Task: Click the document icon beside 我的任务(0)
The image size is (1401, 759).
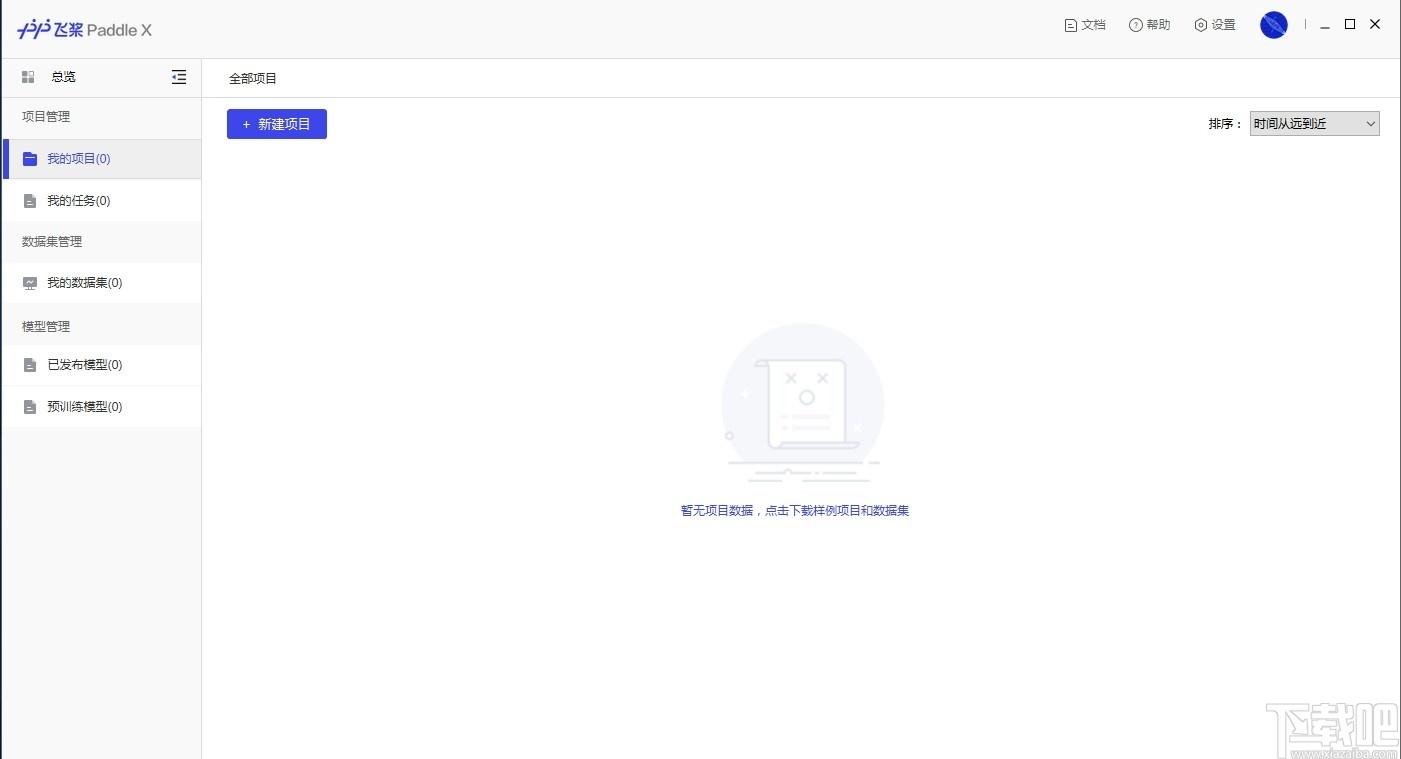Action: (30, 201)
